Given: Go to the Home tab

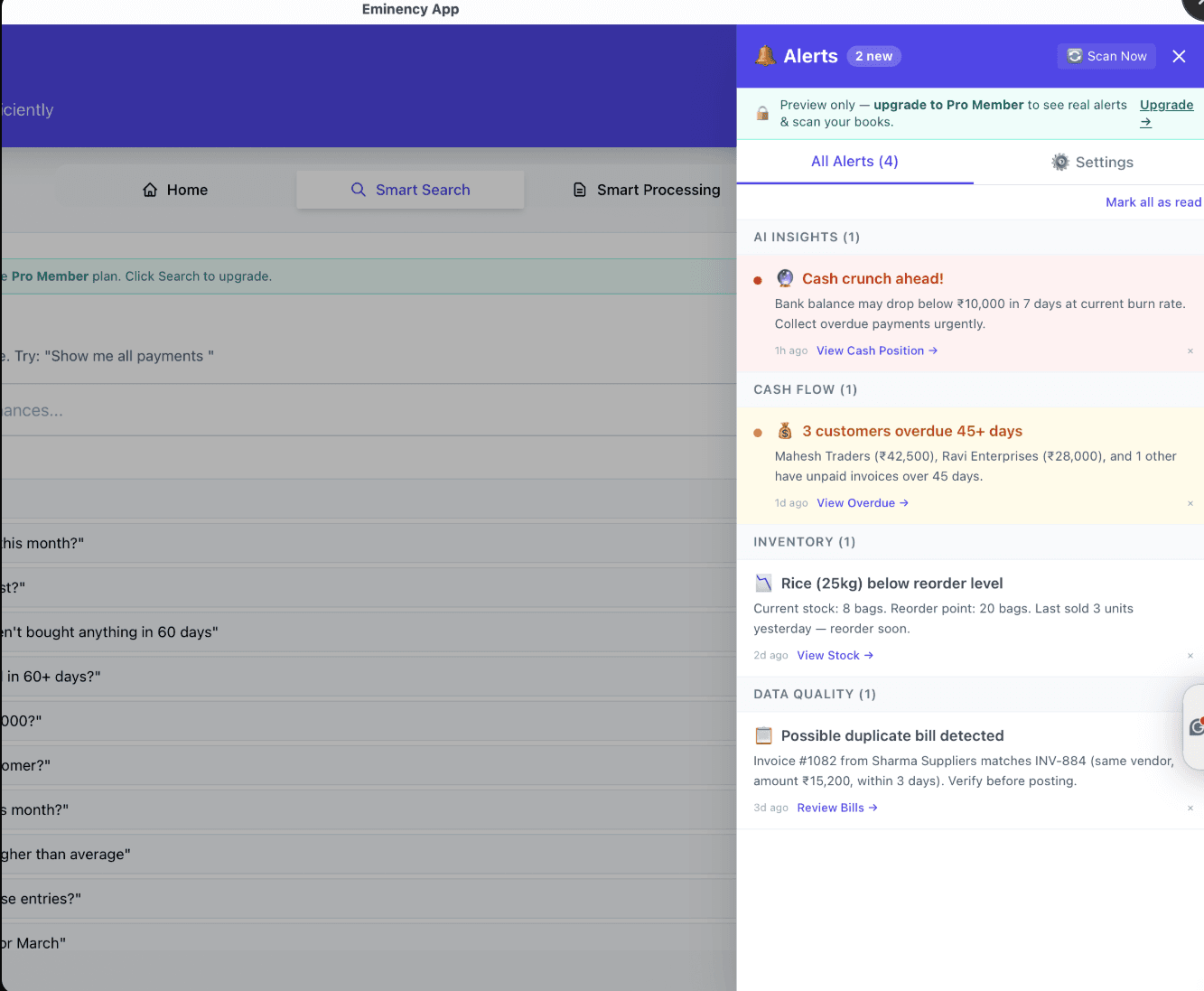Looking at the screenshot, I should click(175, 190).
